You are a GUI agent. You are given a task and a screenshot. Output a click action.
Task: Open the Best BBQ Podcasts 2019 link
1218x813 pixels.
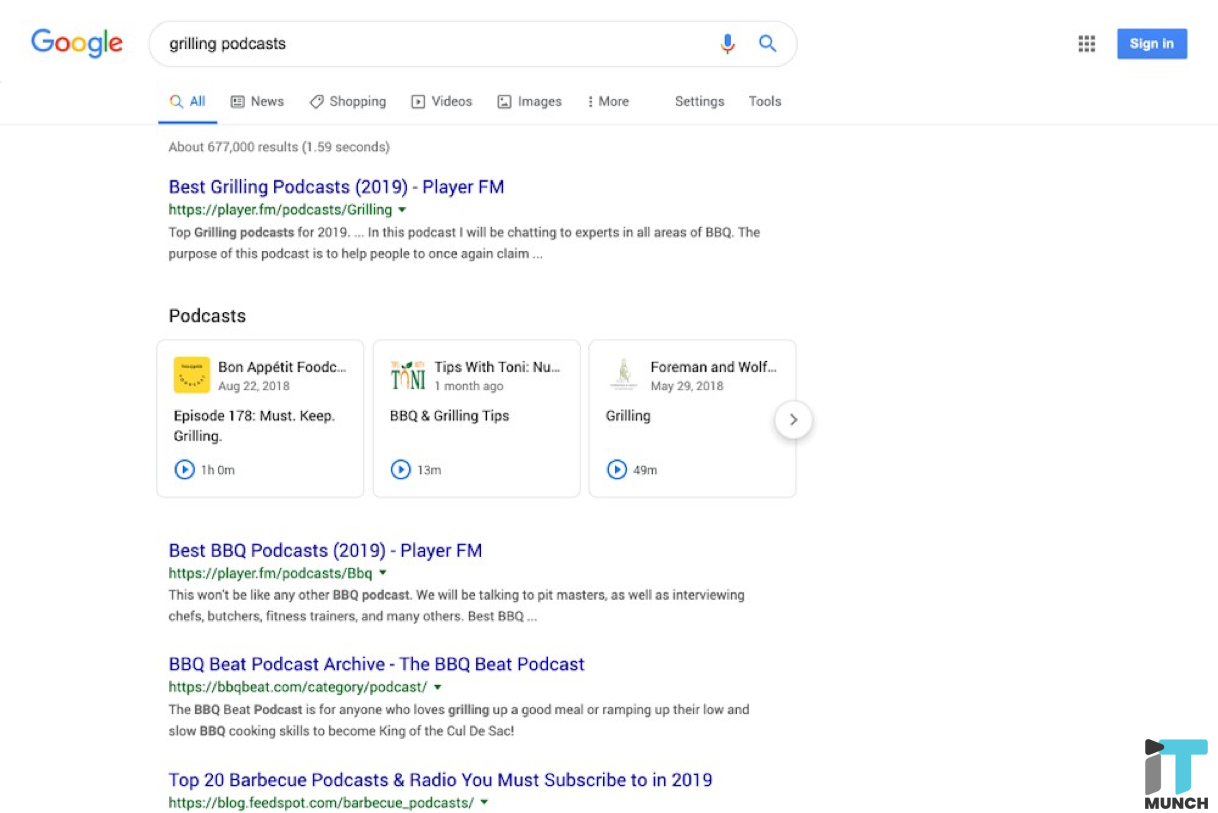(x=324, y=550)
